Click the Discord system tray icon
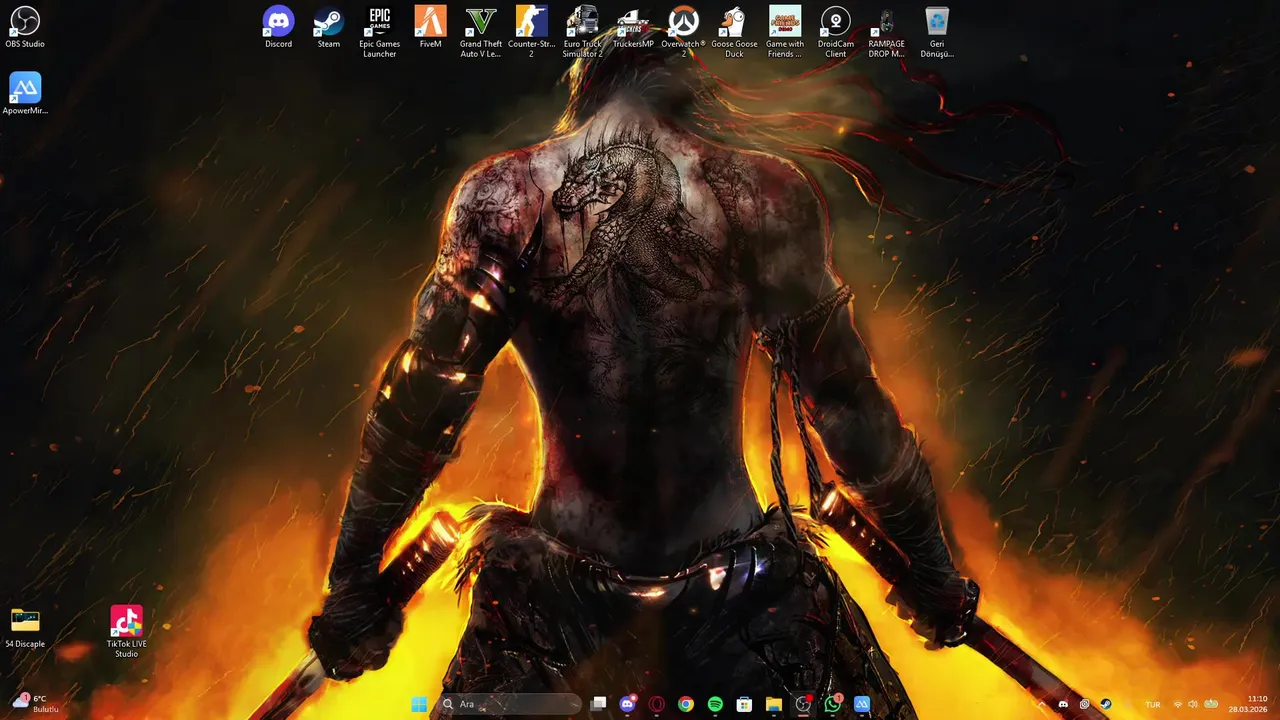Viewport: 1280px width, 720px height. click(1063, 704)
